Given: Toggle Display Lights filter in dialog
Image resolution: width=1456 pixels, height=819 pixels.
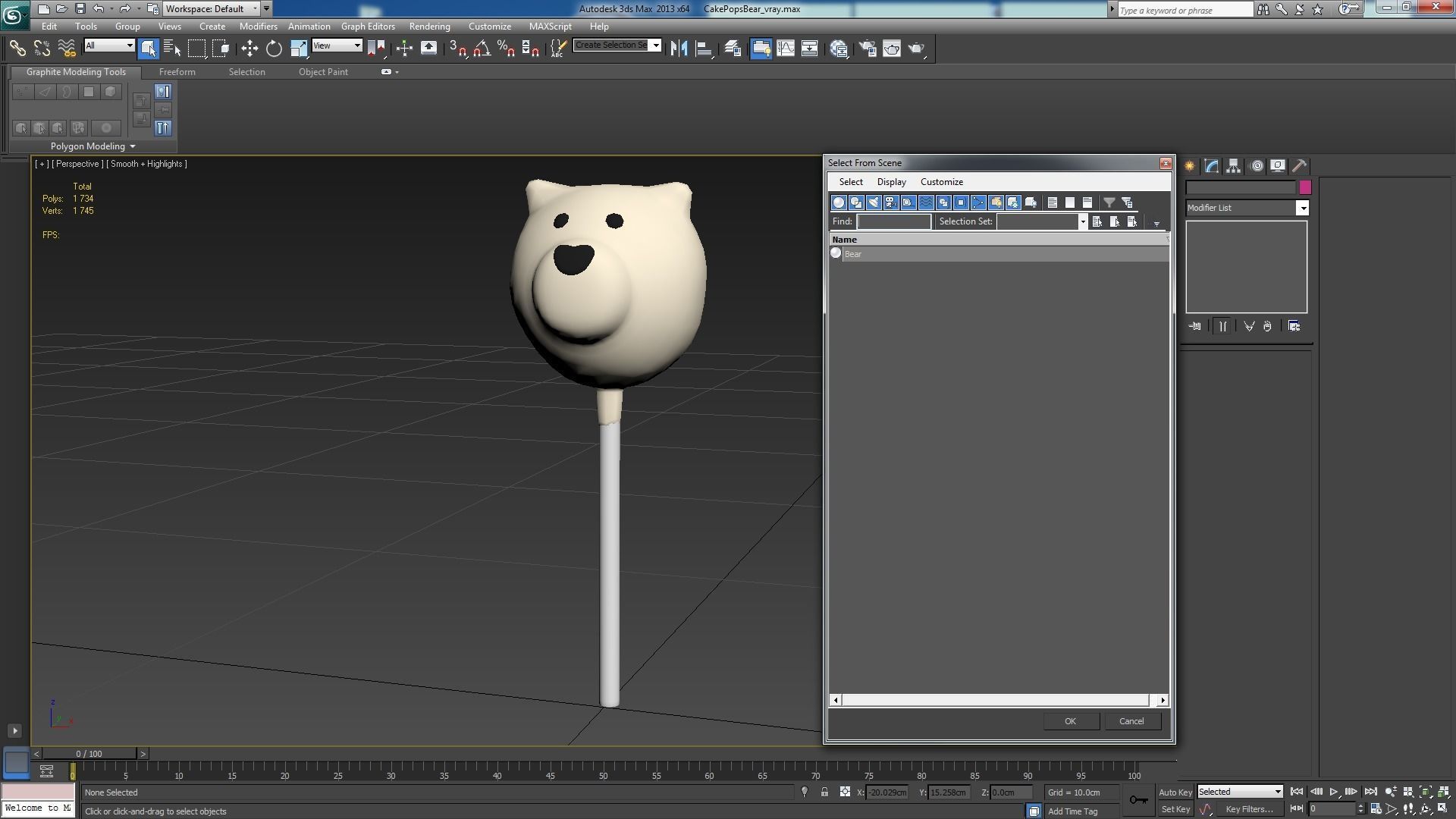Looking at the screenshot, I should [874, 202].
